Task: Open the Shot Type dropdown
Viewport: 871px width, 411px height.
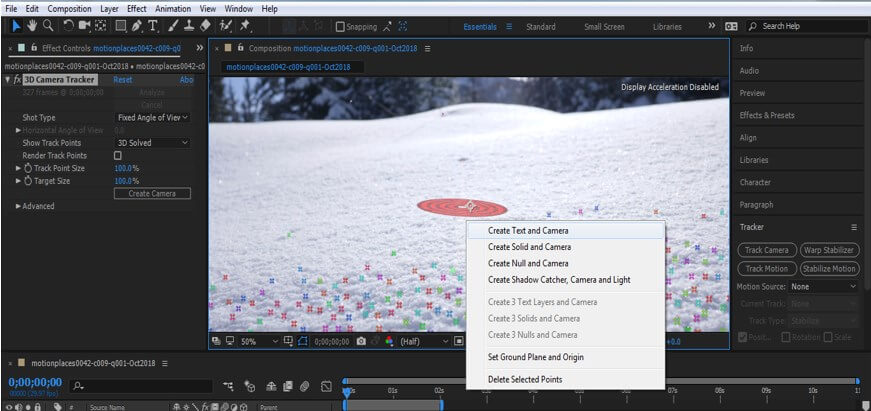Action: [152, 117]
